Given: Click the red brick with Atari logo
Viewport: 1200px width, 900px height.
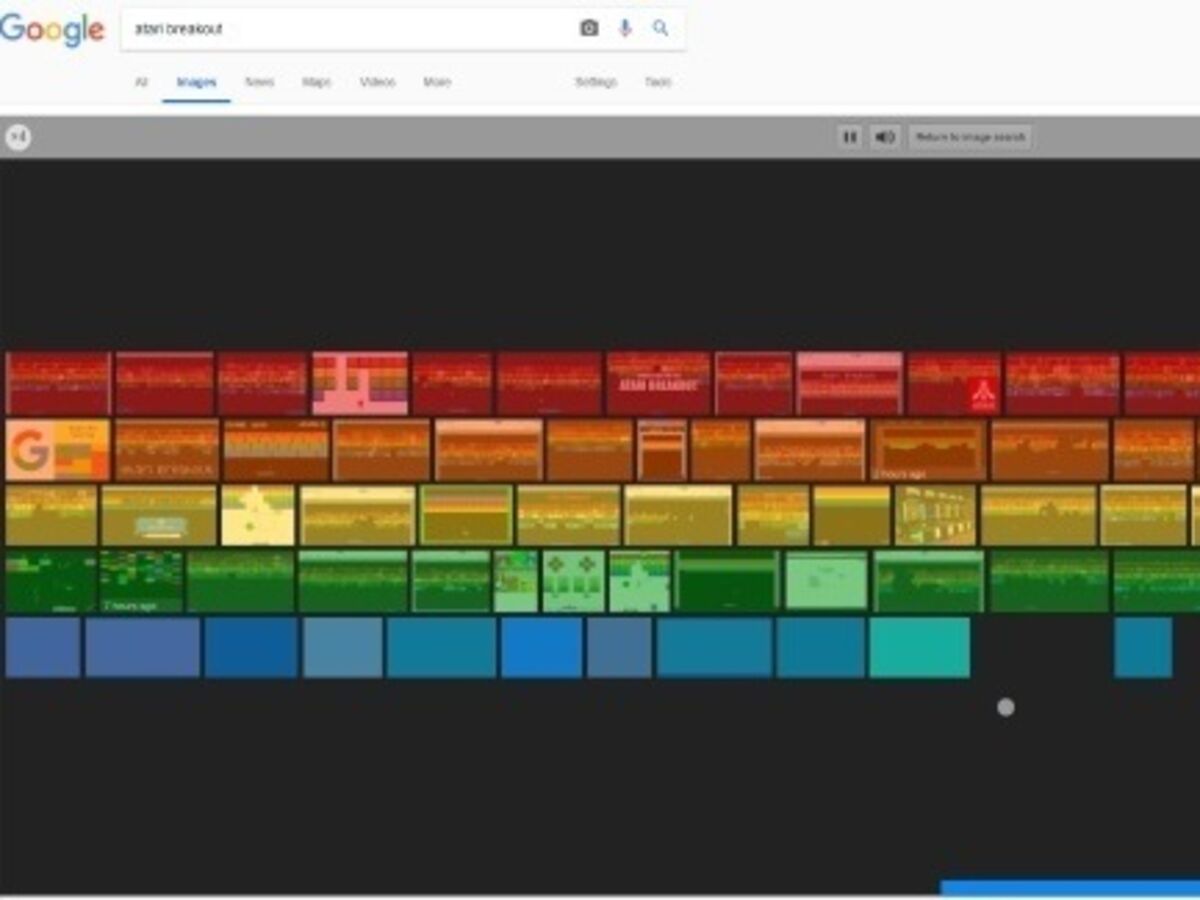Looking at the screenshot, I should 954,383.
